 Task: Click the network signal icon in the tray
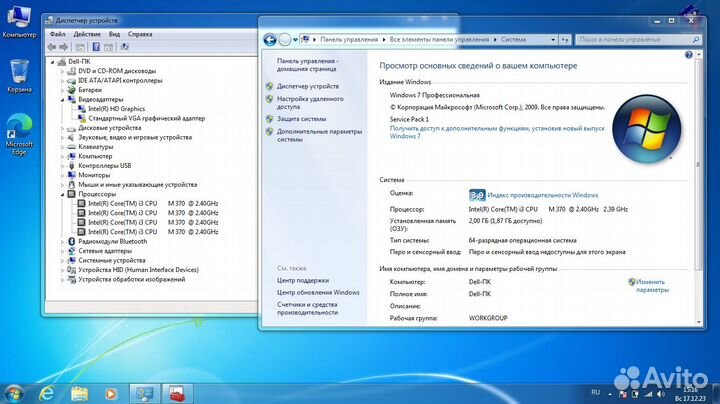[648, 394]
